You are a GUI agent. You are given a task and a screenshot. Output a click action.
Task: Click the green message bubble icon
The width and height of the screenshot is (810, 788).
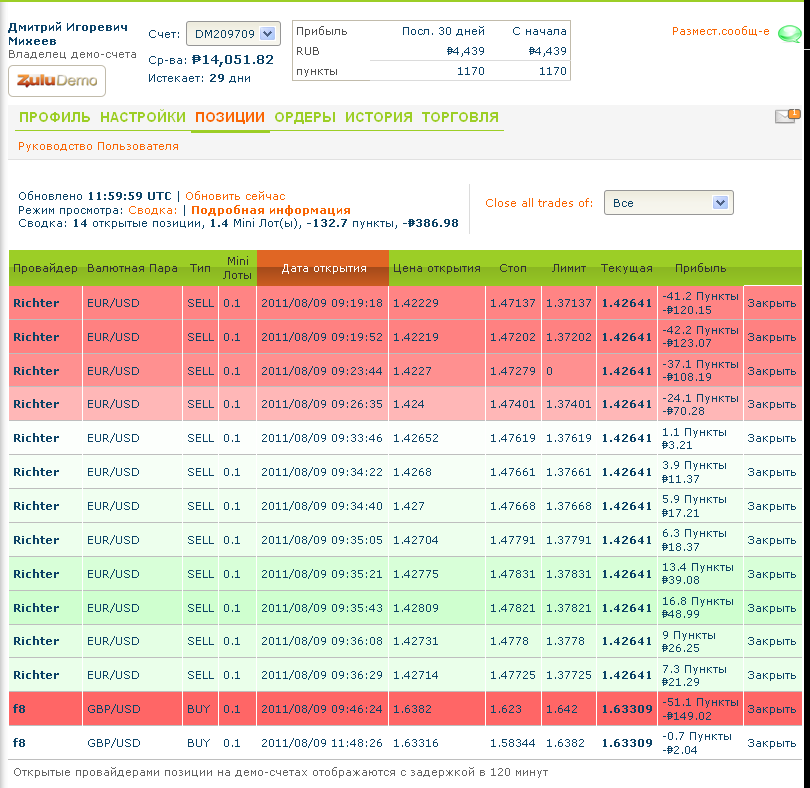point(789,35)
